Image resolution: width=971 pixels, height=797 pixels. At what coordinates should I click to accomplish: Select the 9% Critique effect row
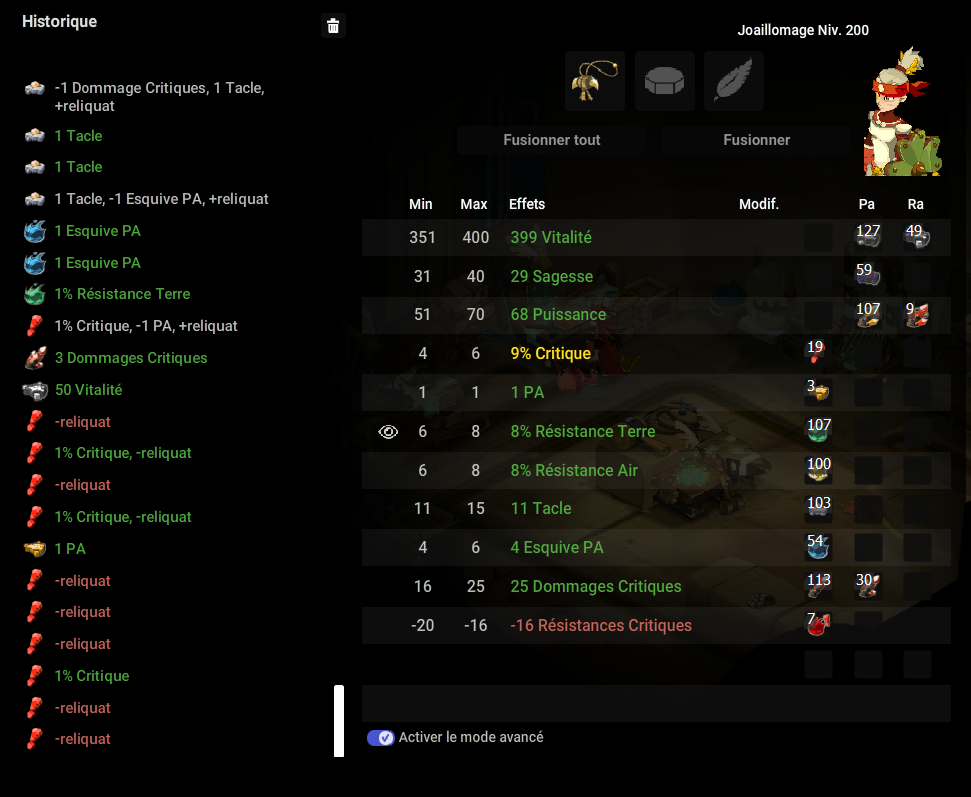point(656,353)
